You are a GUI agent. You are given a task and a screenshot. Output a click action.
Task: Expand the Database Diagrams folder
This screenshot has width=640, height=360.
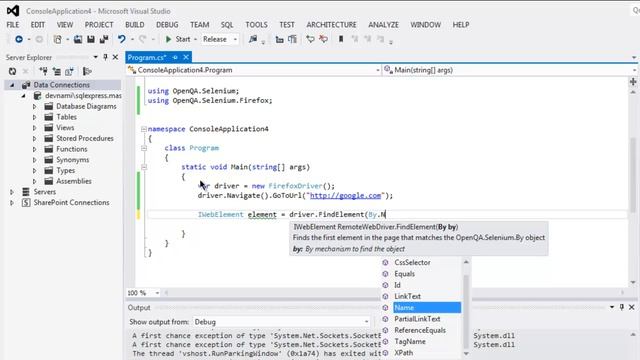[x=35, y=107]
